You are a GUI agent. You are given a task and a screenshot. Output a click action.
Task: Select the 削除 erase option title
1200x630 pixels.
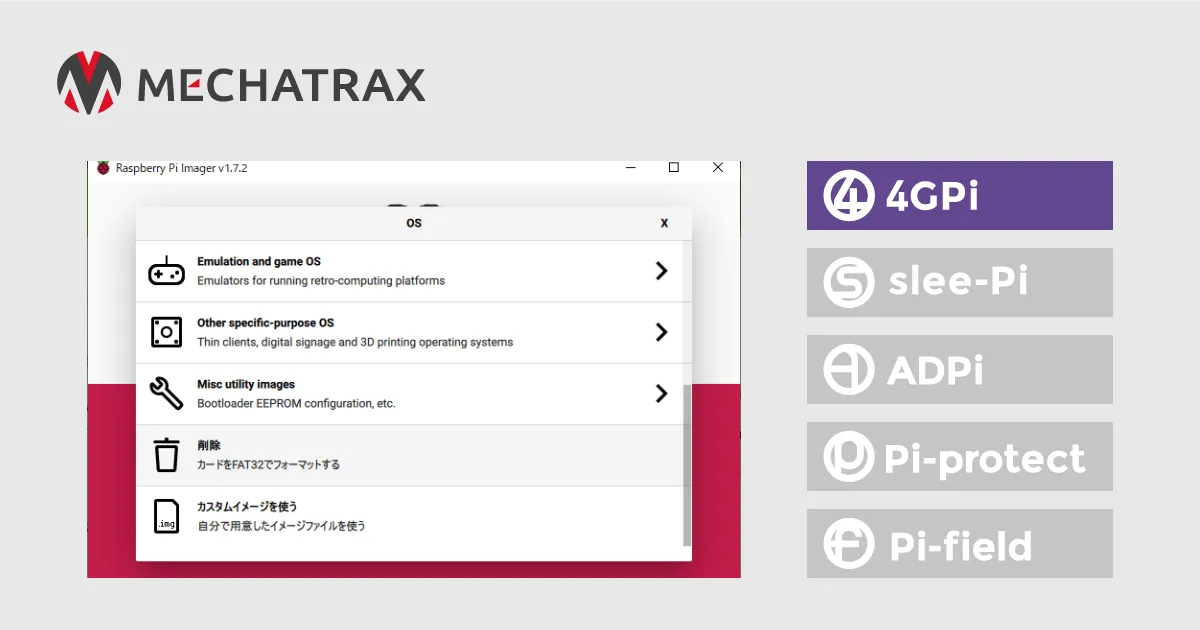point(209,445)
